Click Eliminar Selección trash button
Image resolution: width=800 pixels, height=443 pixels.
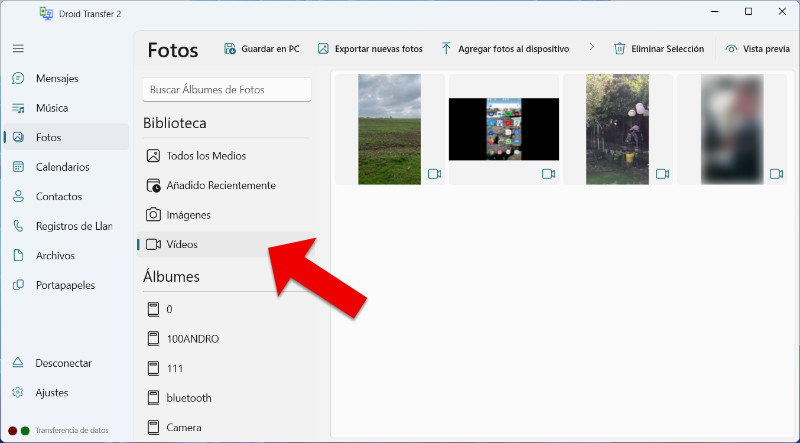click(x=659, y=49)
